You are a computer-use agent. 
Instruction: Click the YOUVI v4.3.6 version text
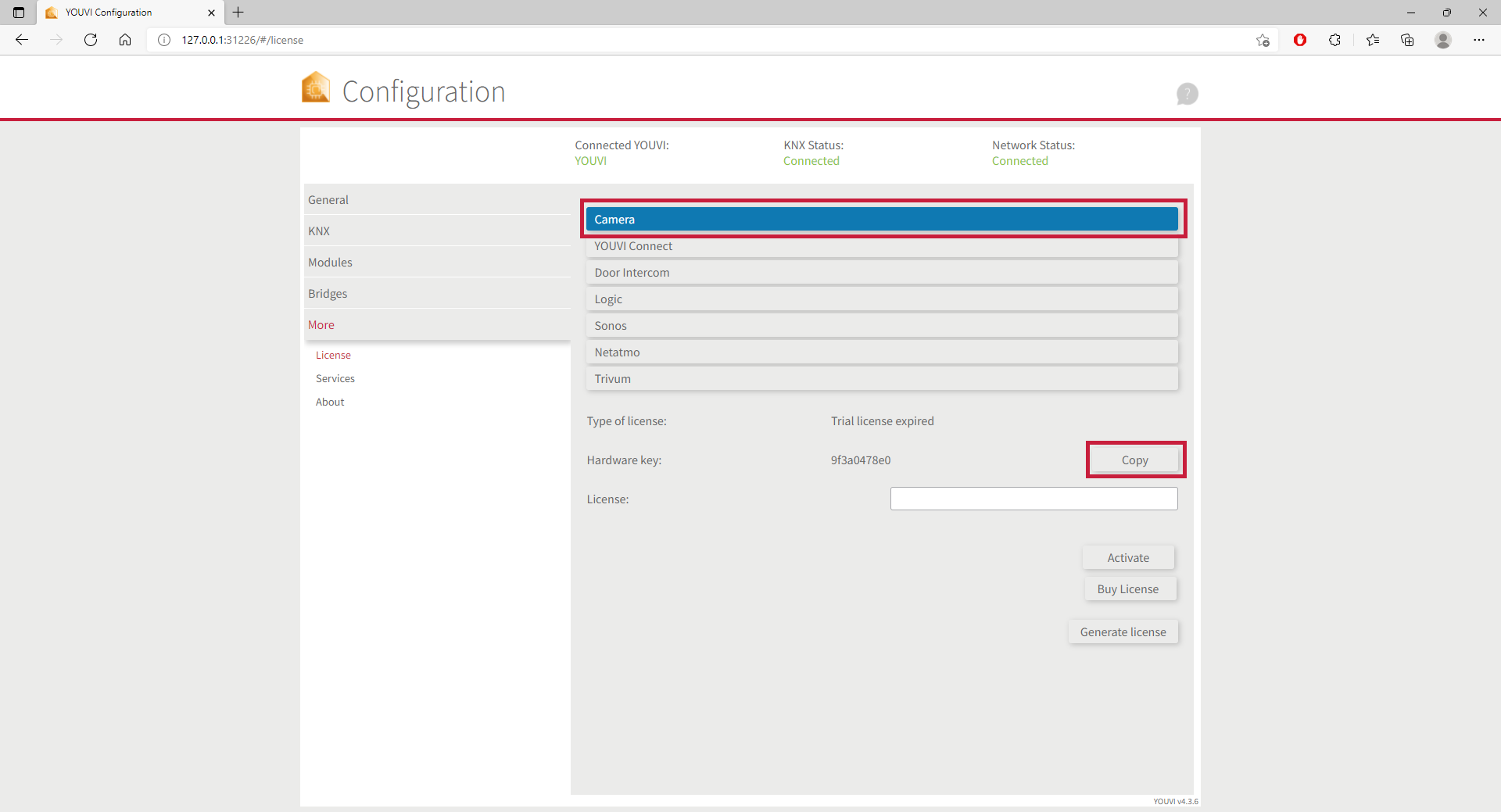(x=1176, y=801)
